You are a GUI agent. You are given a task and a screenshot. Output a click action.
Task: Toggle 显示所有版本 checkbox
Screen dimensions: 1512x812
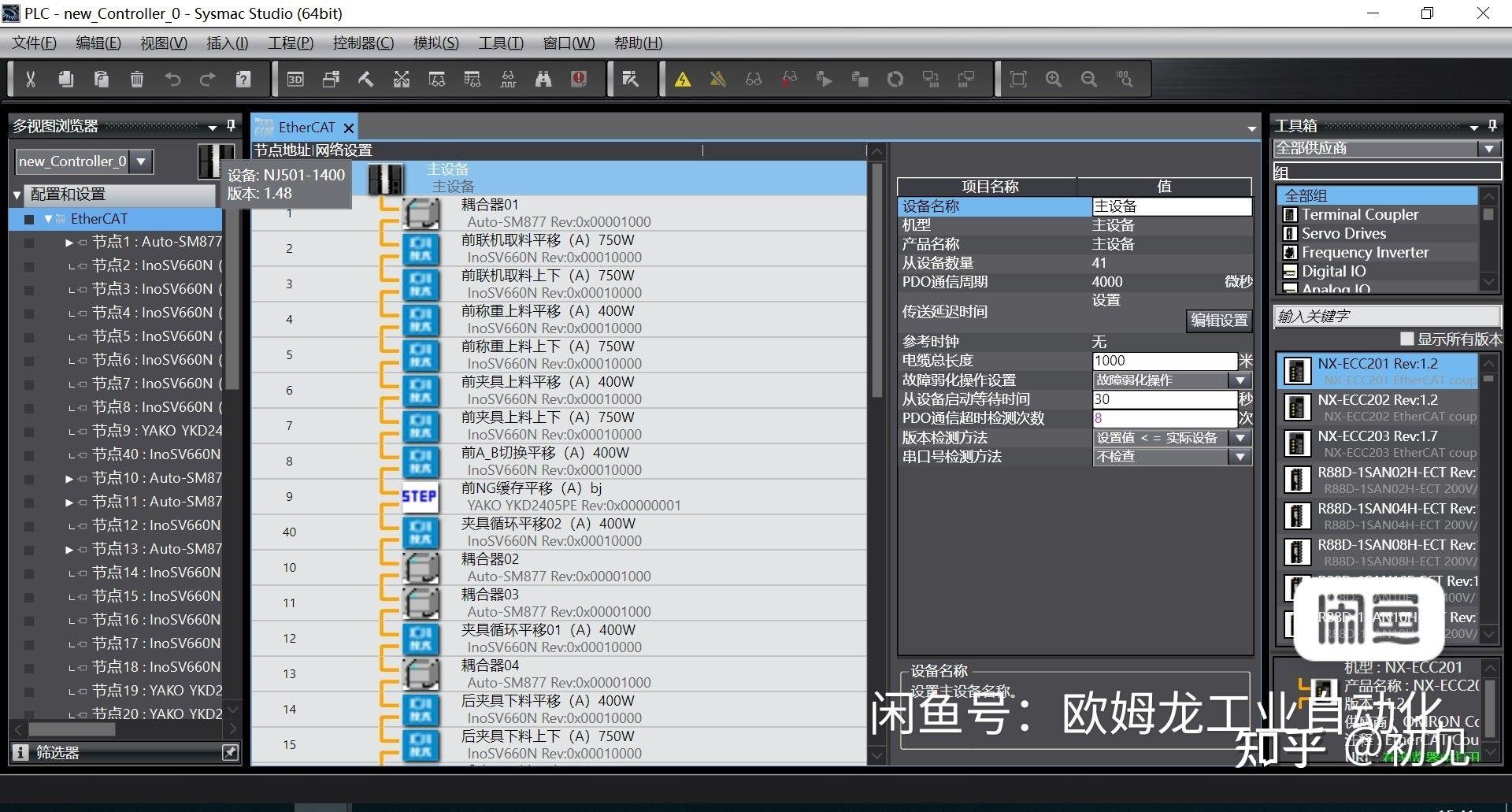(x=1407, y=339)
